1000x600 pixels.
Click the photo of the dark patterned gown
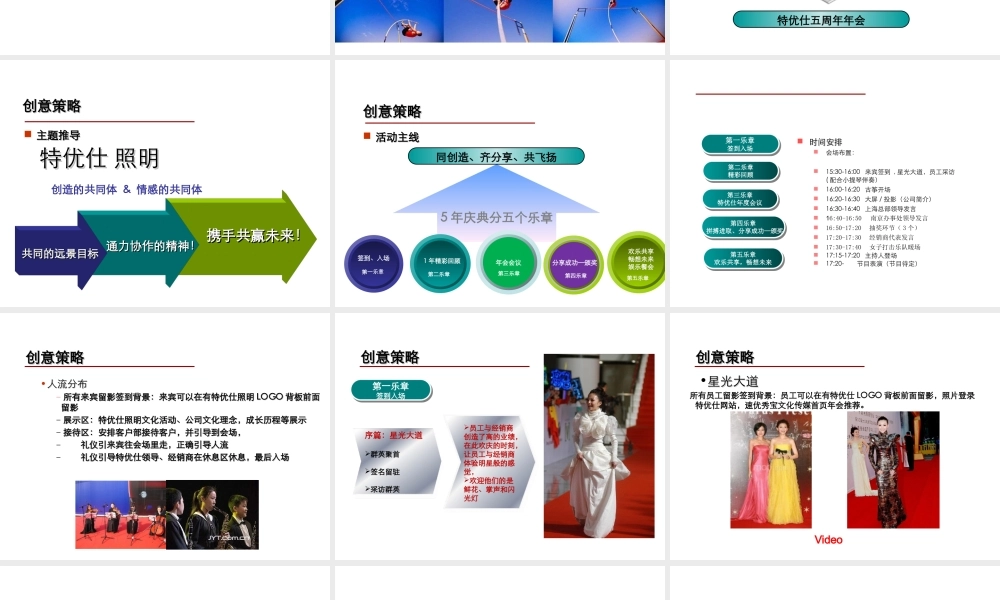[x=893, y=469]
